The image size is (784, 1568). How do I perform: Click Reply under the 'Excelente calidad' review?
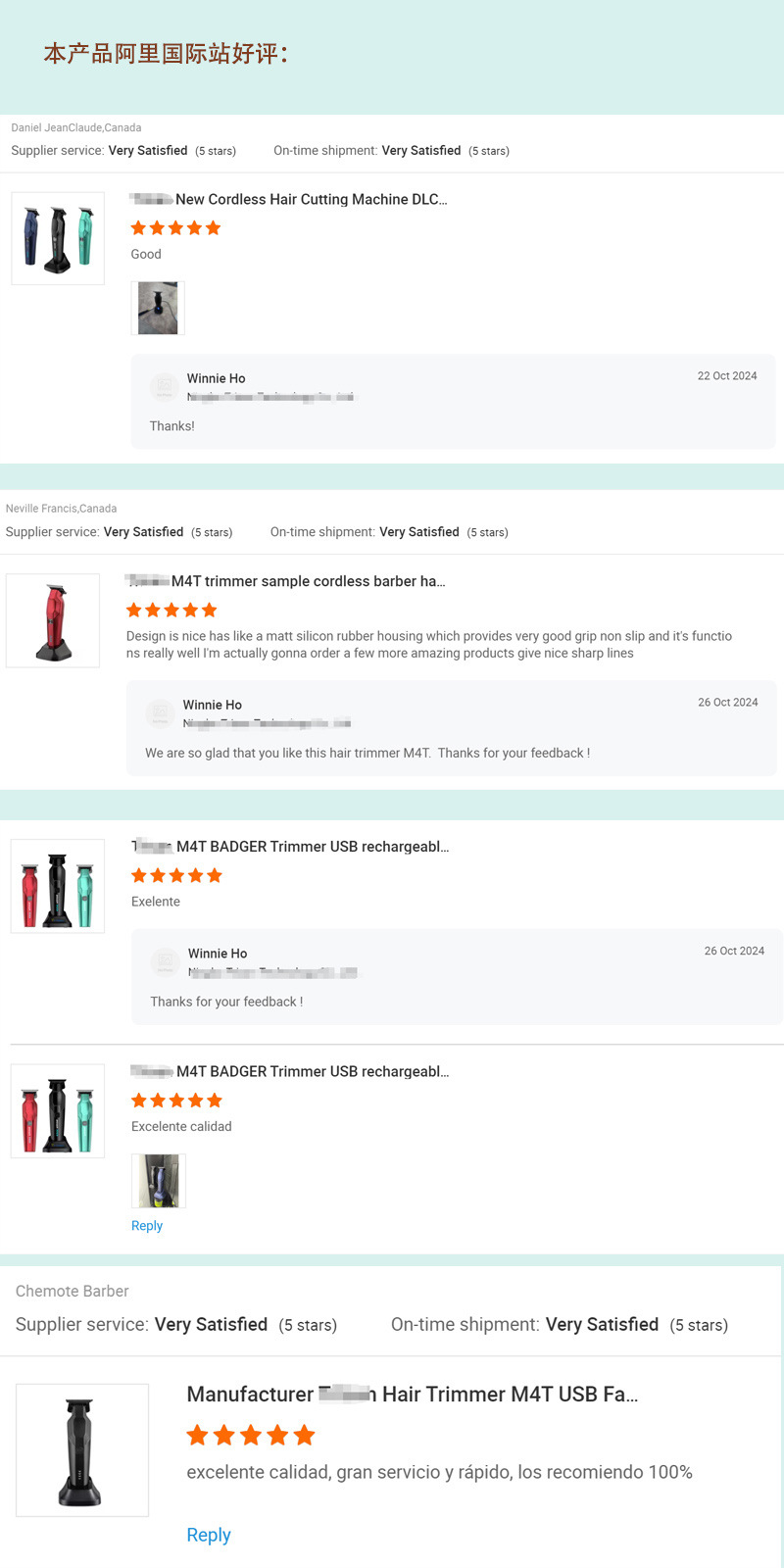coord(147,1226)
